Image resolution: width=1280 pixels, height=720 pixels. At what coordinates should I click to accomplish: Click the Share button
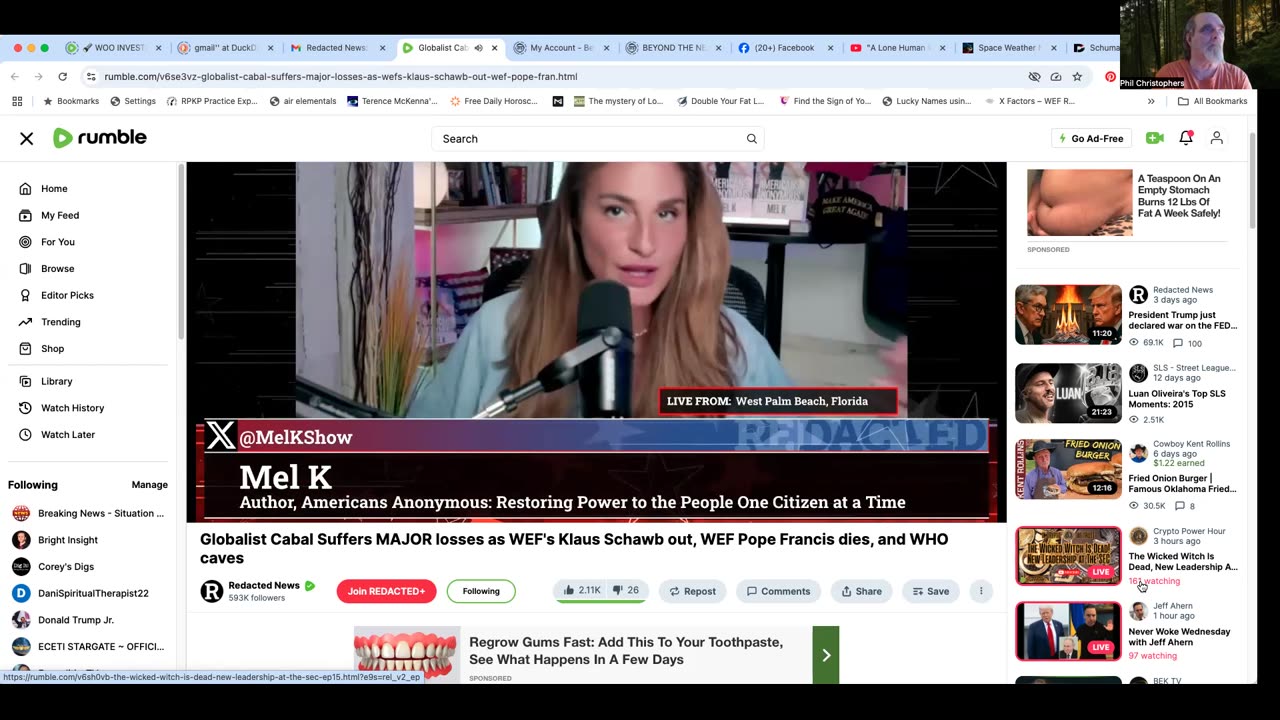pyautogui.click(x=861, y=591)
